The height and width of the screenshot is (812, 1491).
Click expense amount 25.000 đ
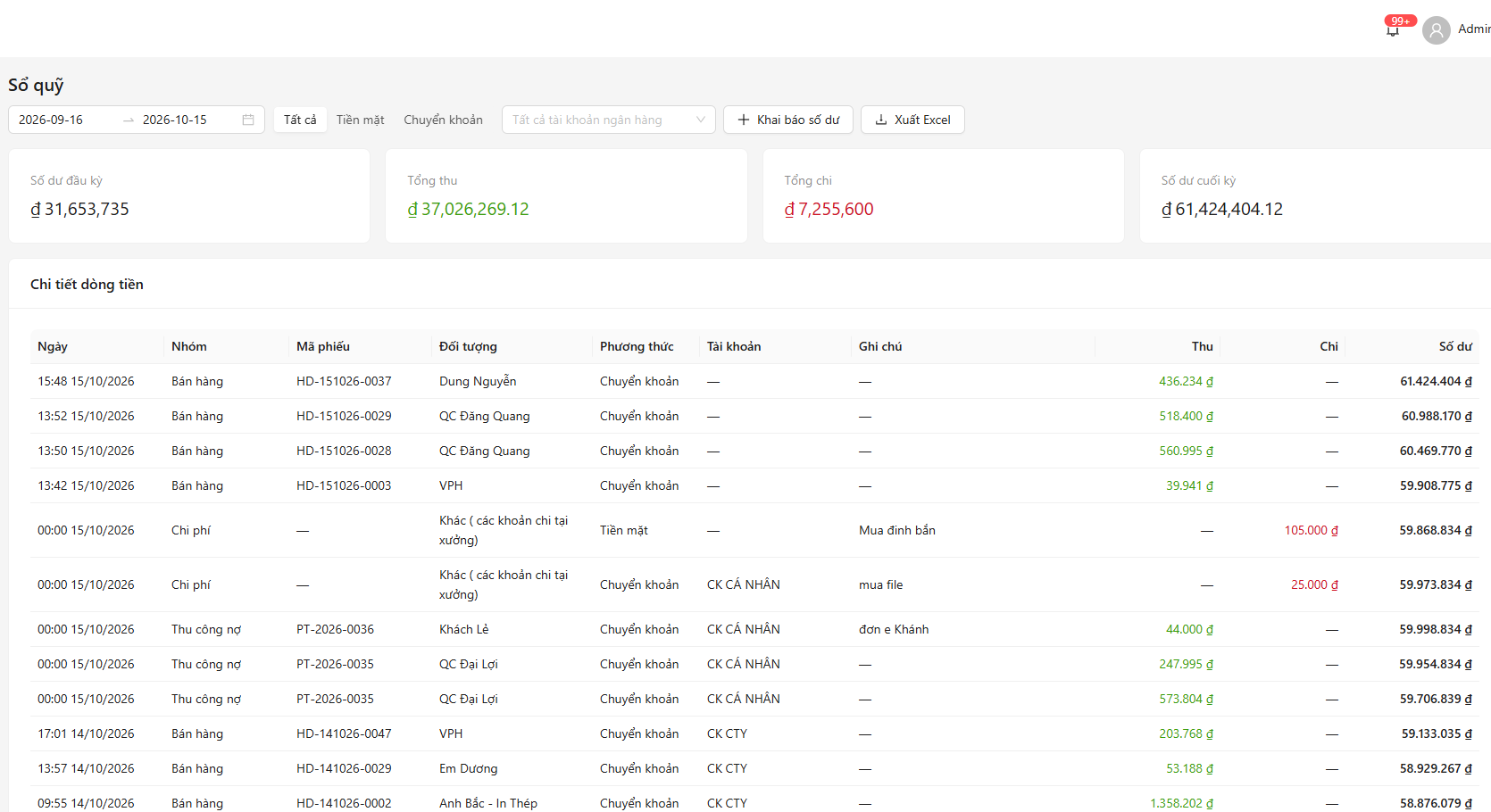pyautogui.click(x=1314, y=584)
